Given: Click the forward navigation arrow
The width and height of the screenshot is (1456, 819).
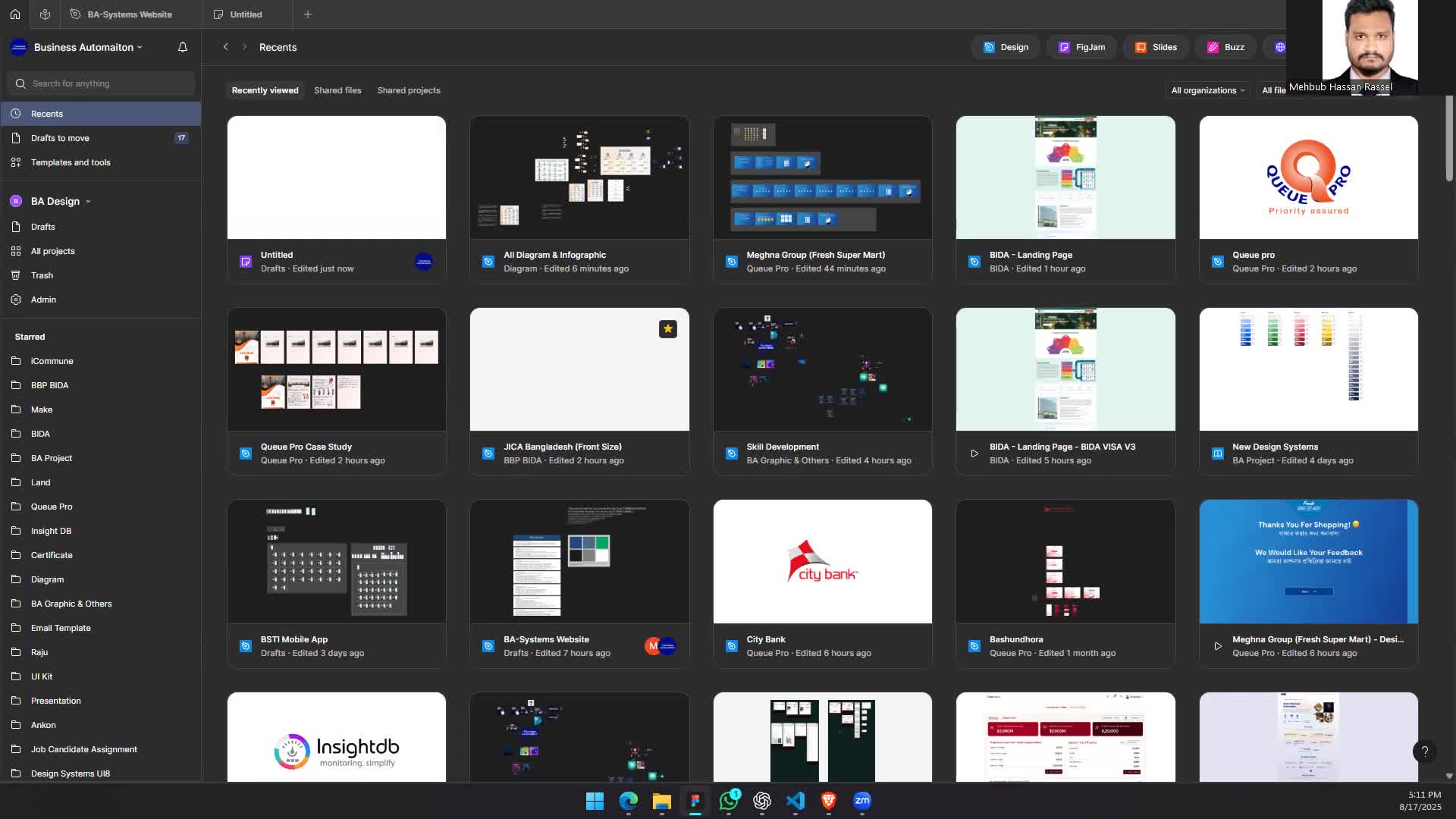Looking at the screenshot, I should (x=244, y=47).
